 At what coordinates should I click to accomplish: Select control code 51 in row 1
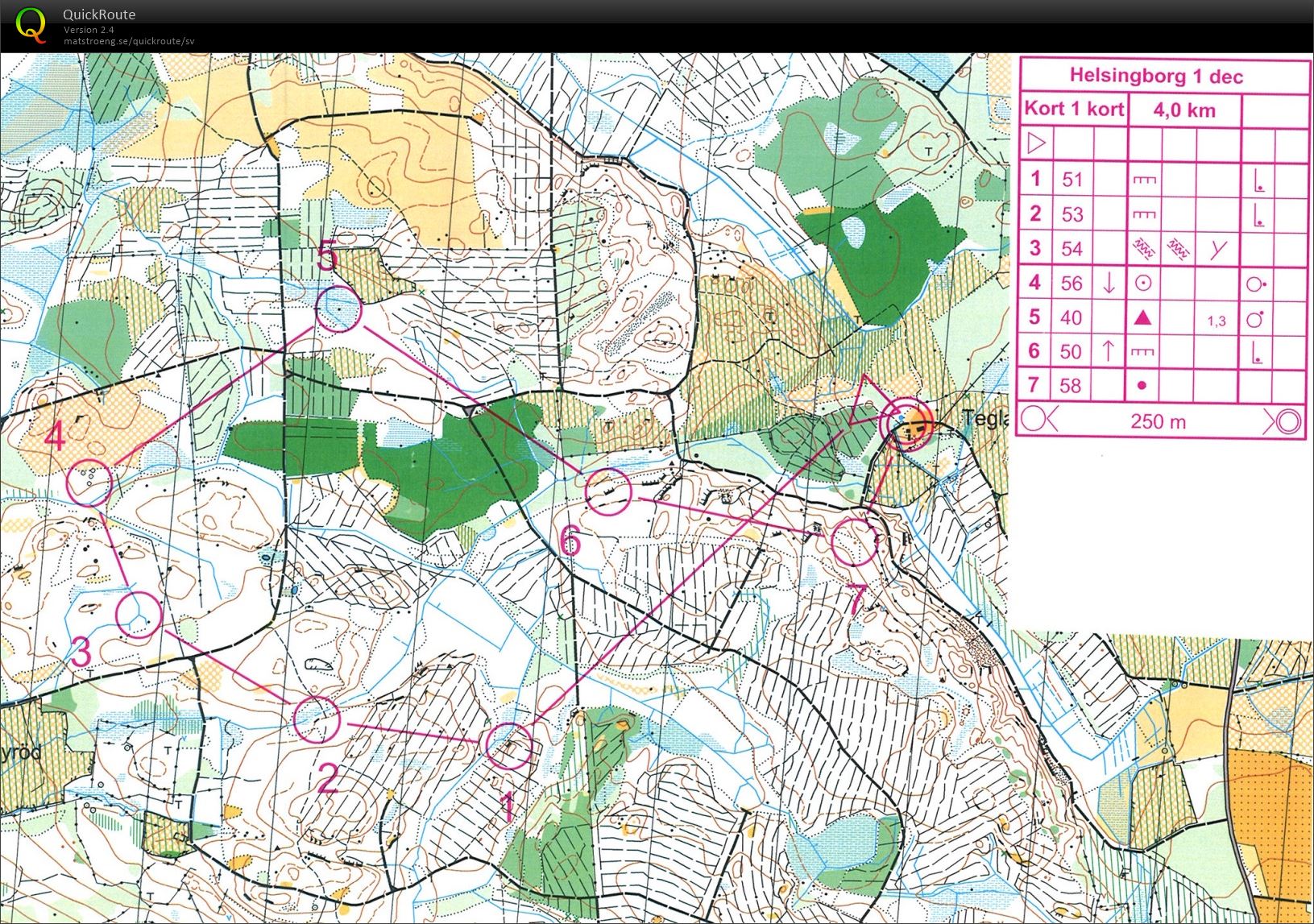point(1072,179)
